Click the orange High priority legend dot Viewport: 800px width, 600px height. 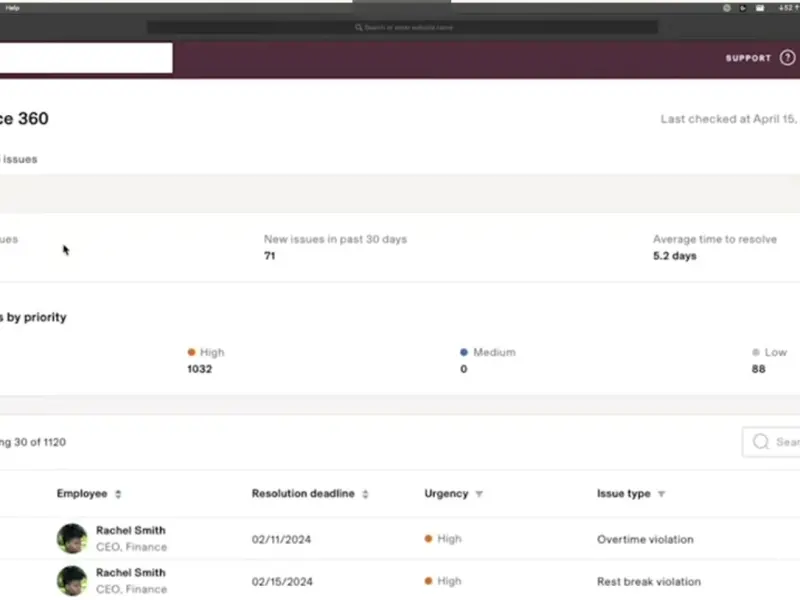[x=191, y=352]
